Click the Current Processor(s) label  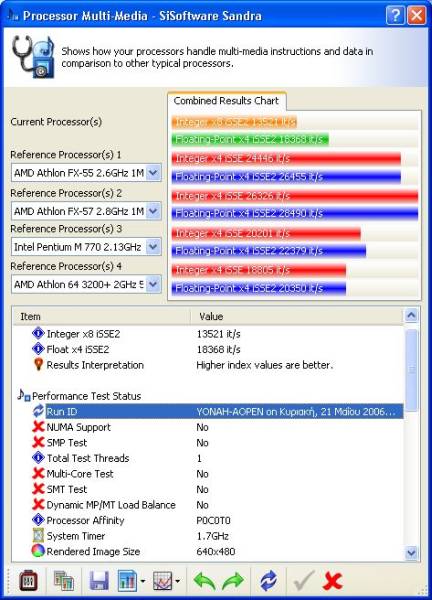click(56, 122)
